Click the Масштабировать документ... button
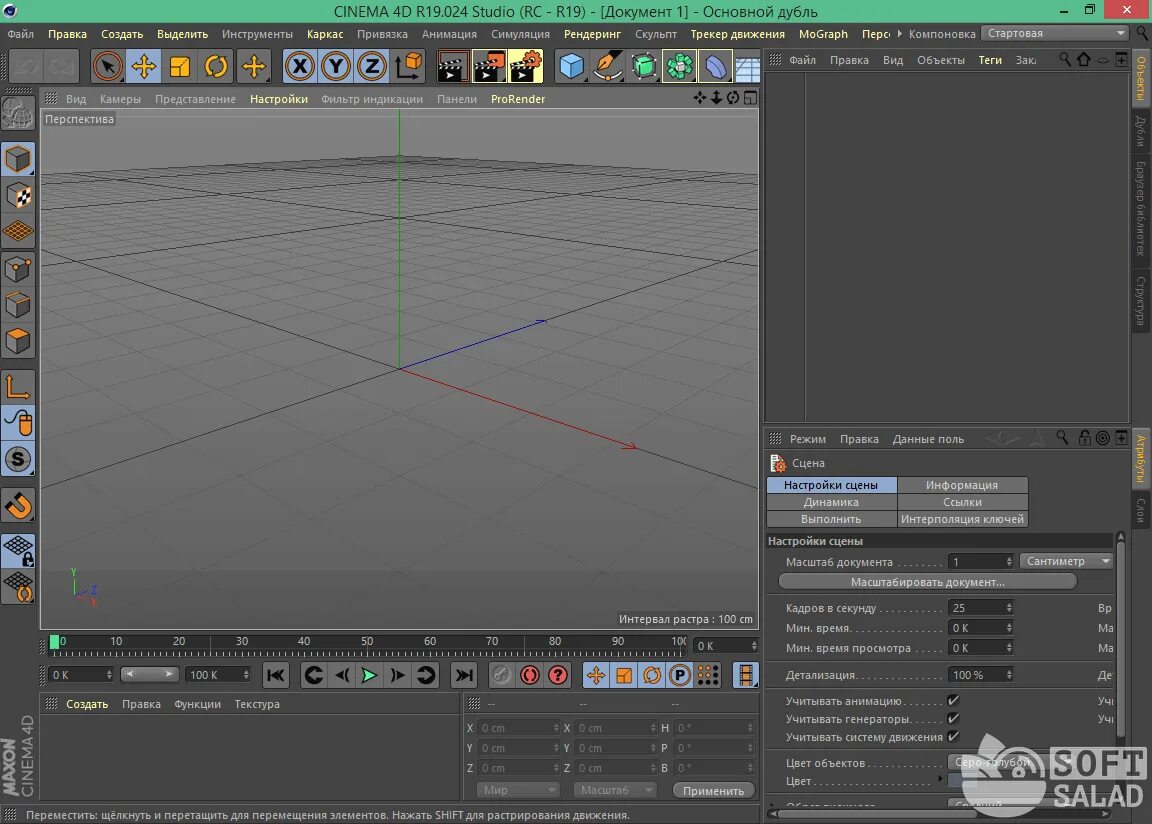 point(927,582)
